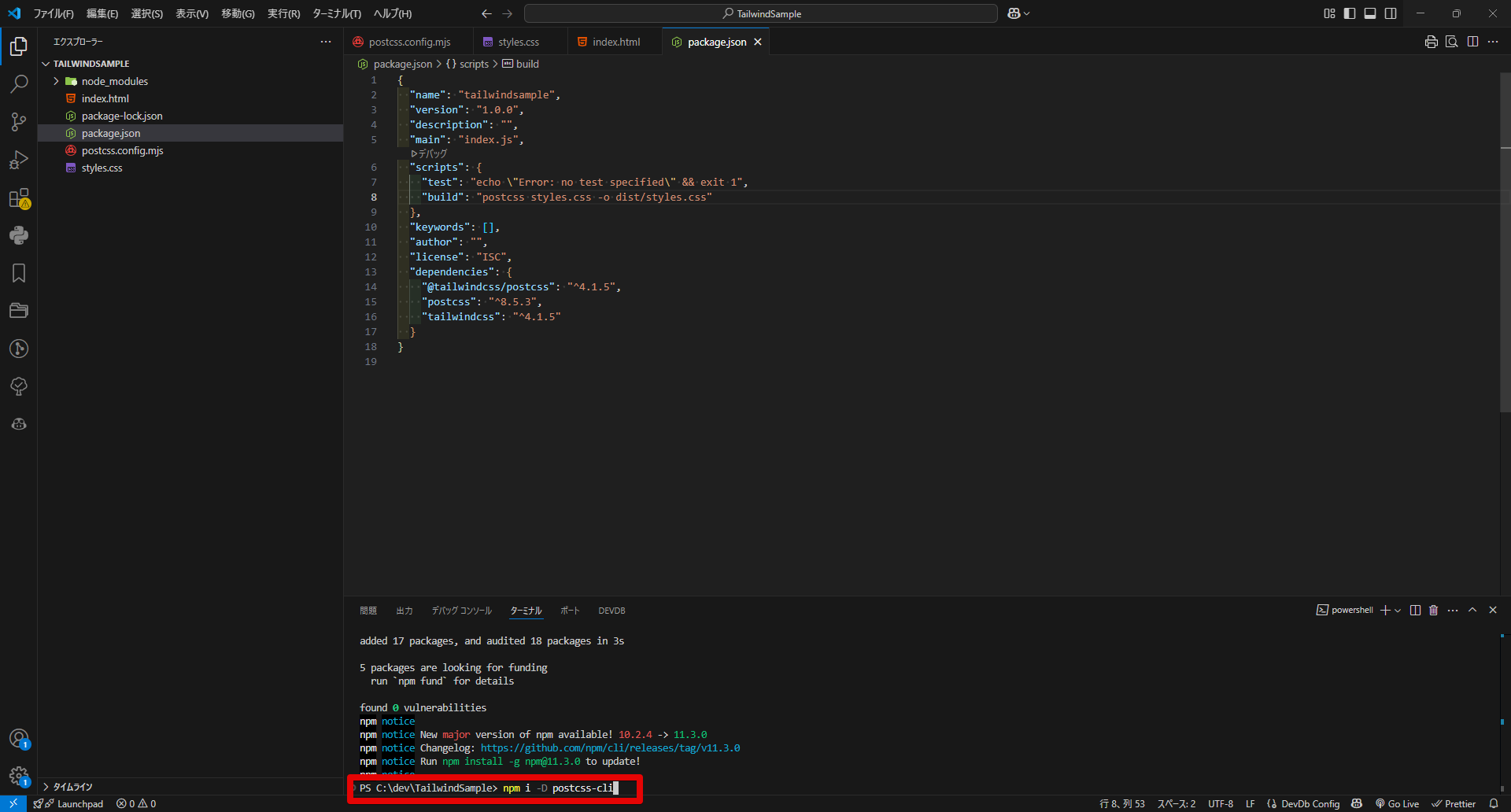Click Go Live in the status bar
The width and height of the screenshot is (1511, 812).
[x=1397, y=803]
